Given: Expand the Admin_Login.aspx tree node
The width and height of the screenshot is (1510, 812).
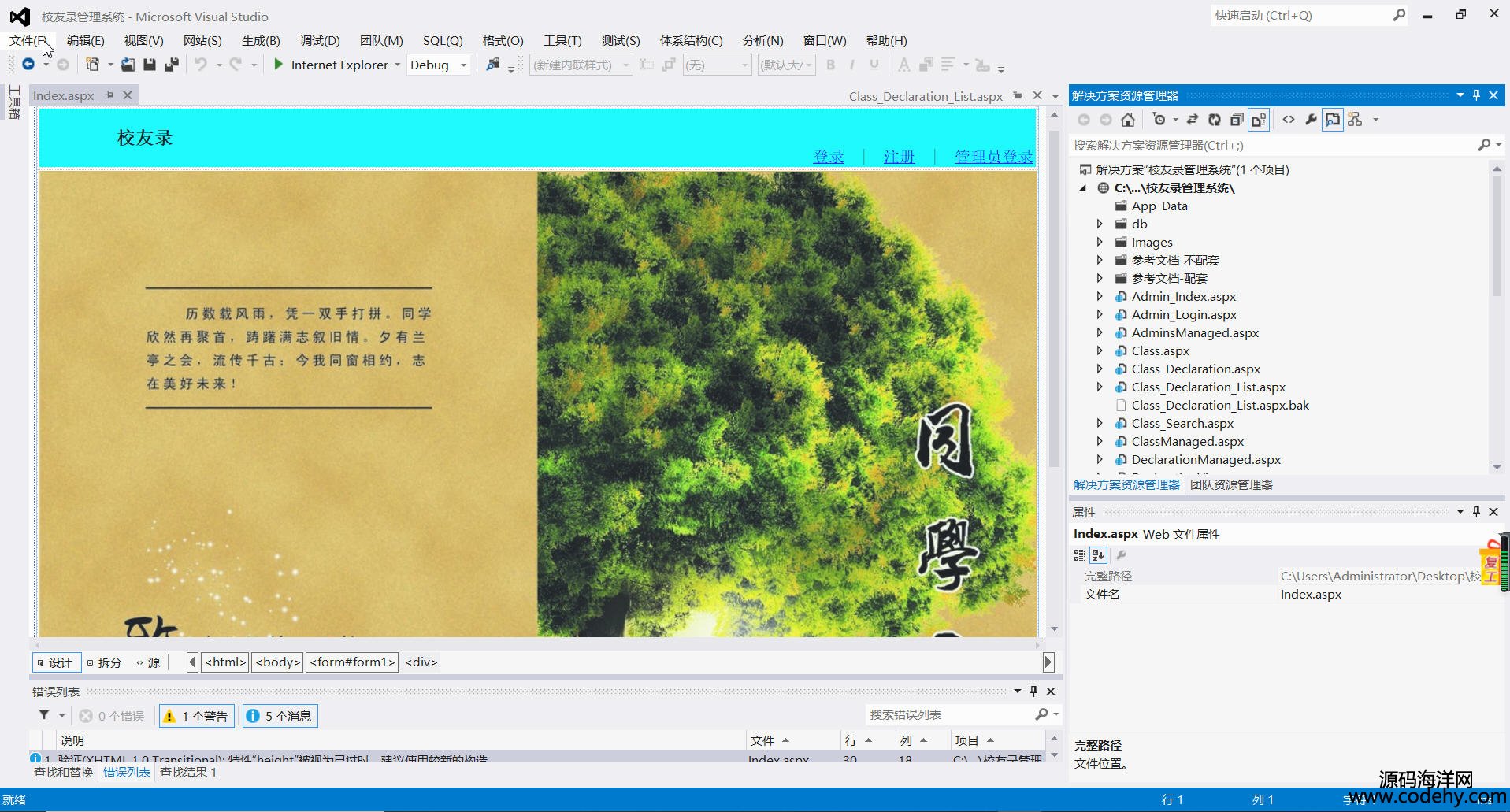Looking at the screenshot, I should 1100,315.
